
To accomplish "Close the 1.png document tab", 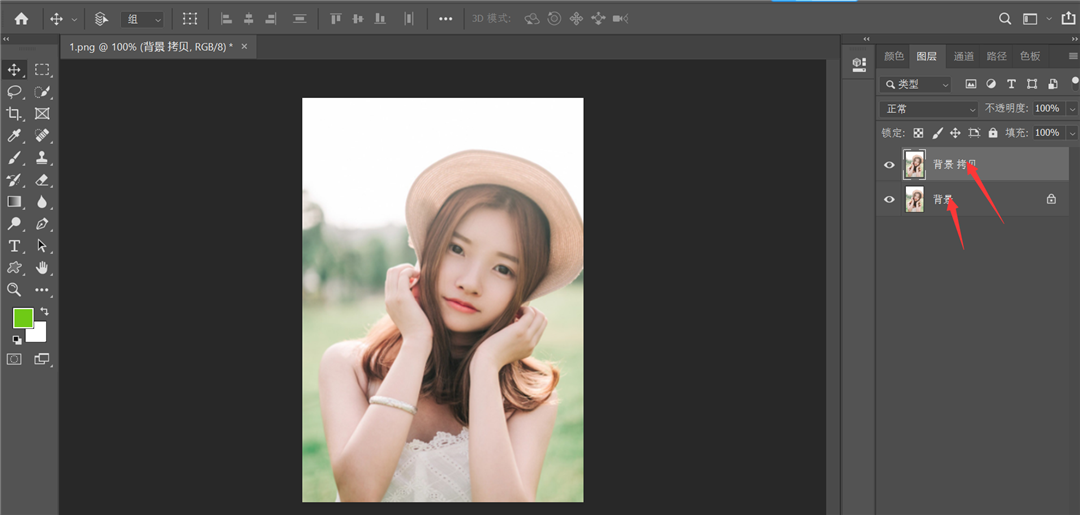I will 245,47.
